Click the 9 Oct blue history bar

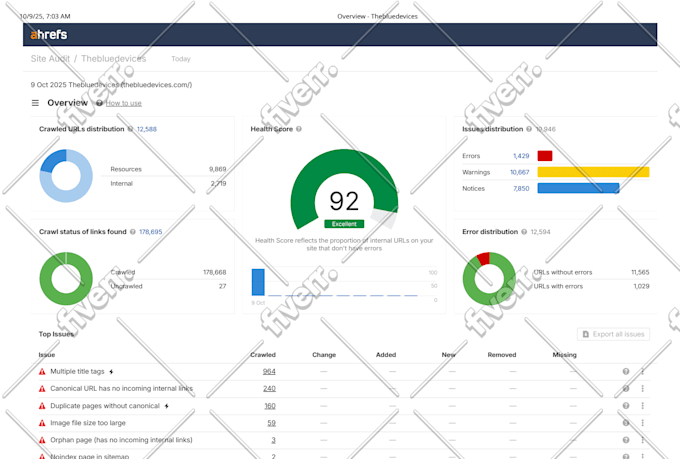[258, 282]
